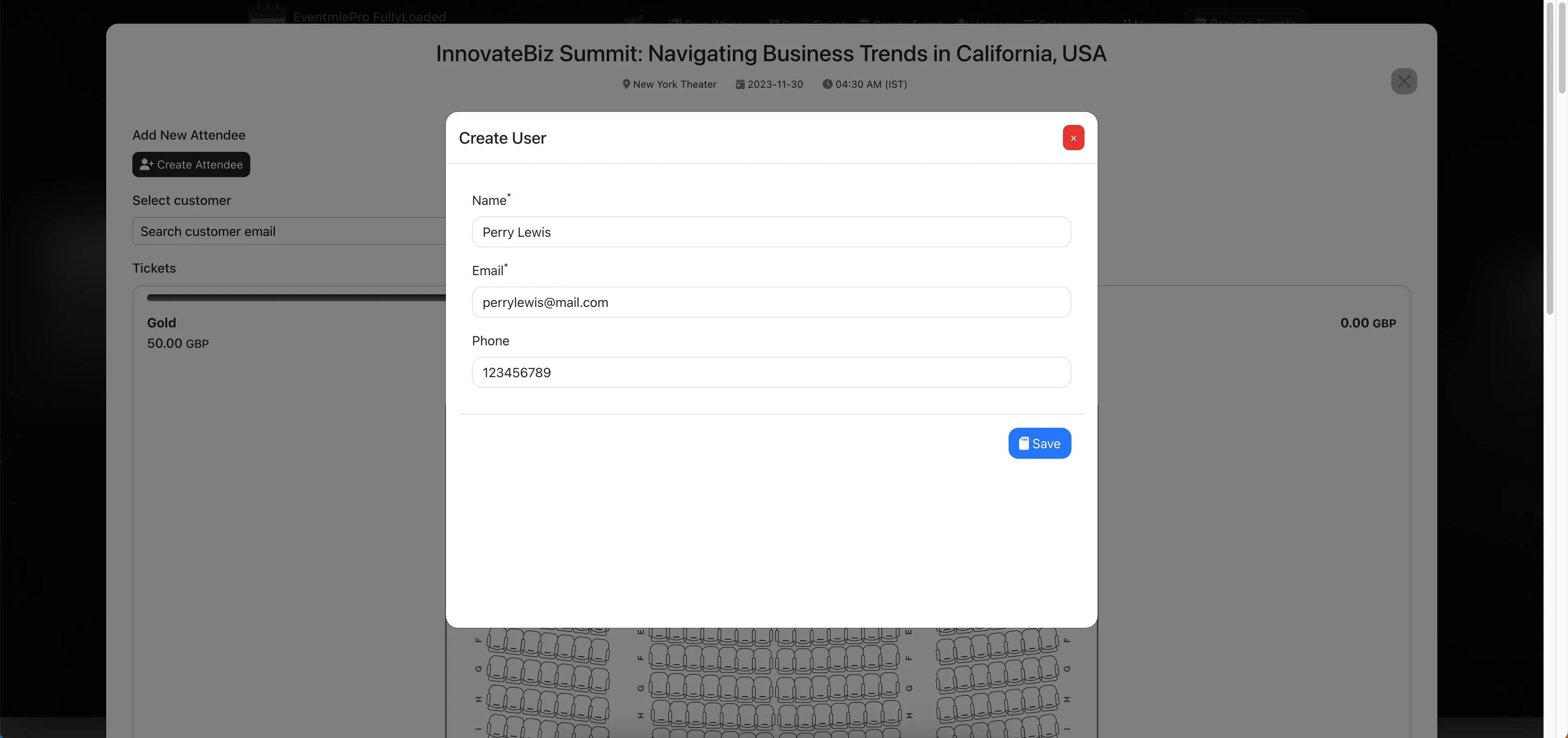Click the floppy disk icon inside the Save button
This screenshot has height=738, width=1568.
point(1025,443)
